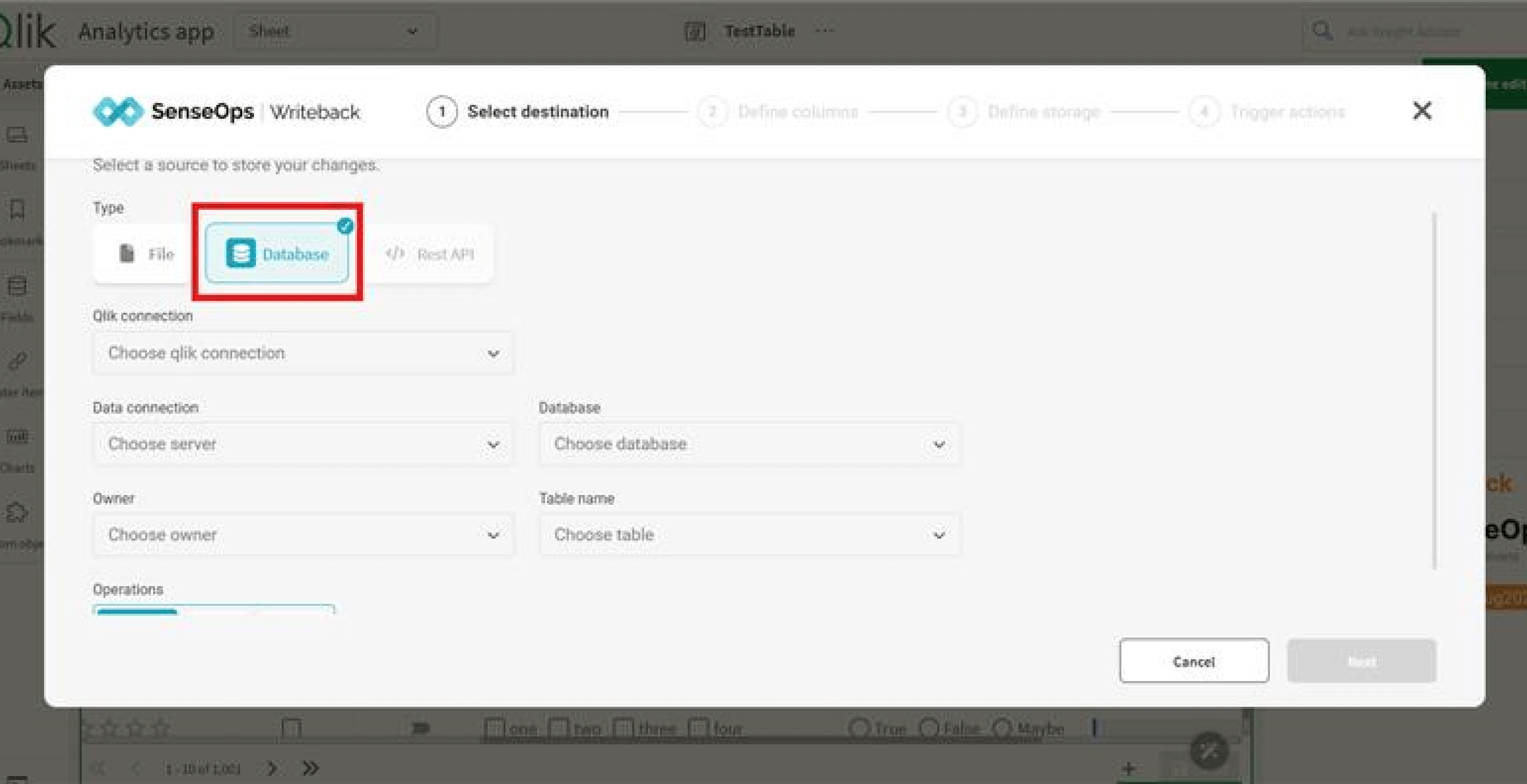Screen dimensions: 1527x784
Task: Go to previous page in table pagination
Action: tap(136, 769)
